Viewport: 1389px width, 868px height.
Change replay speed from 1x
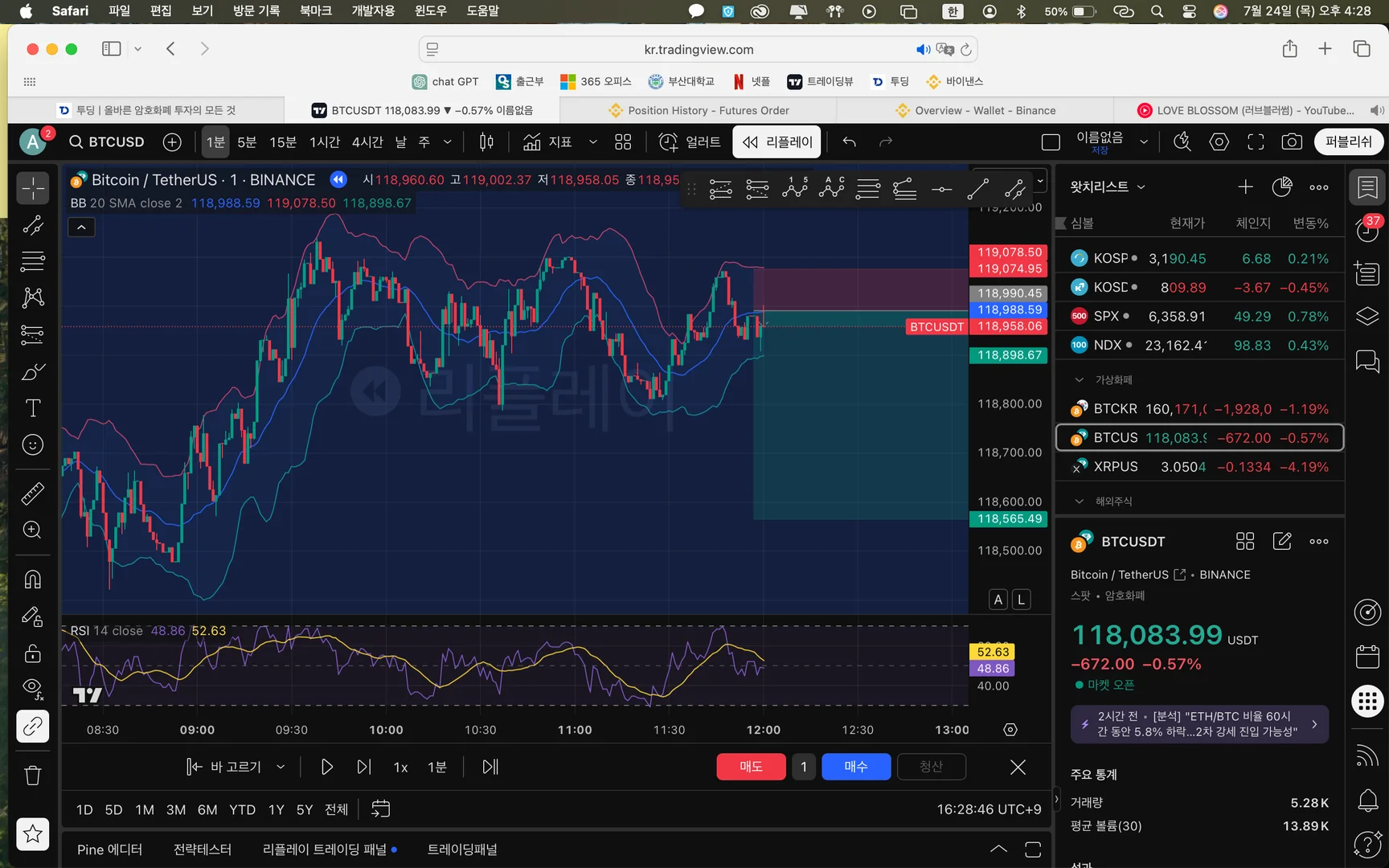(400, 768)
